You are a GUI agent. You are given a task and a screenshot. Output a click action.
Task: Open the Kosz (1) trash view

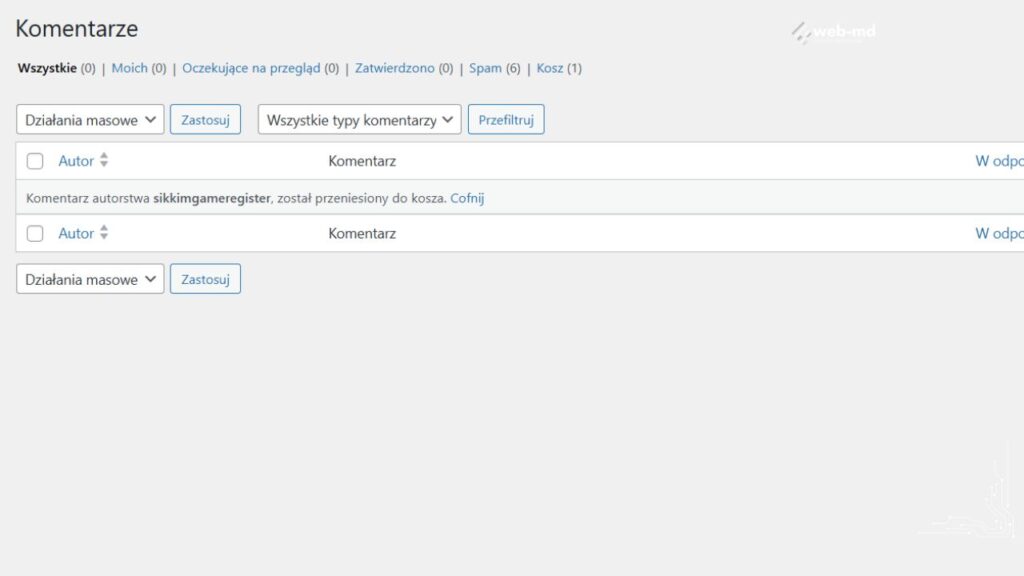550,68
